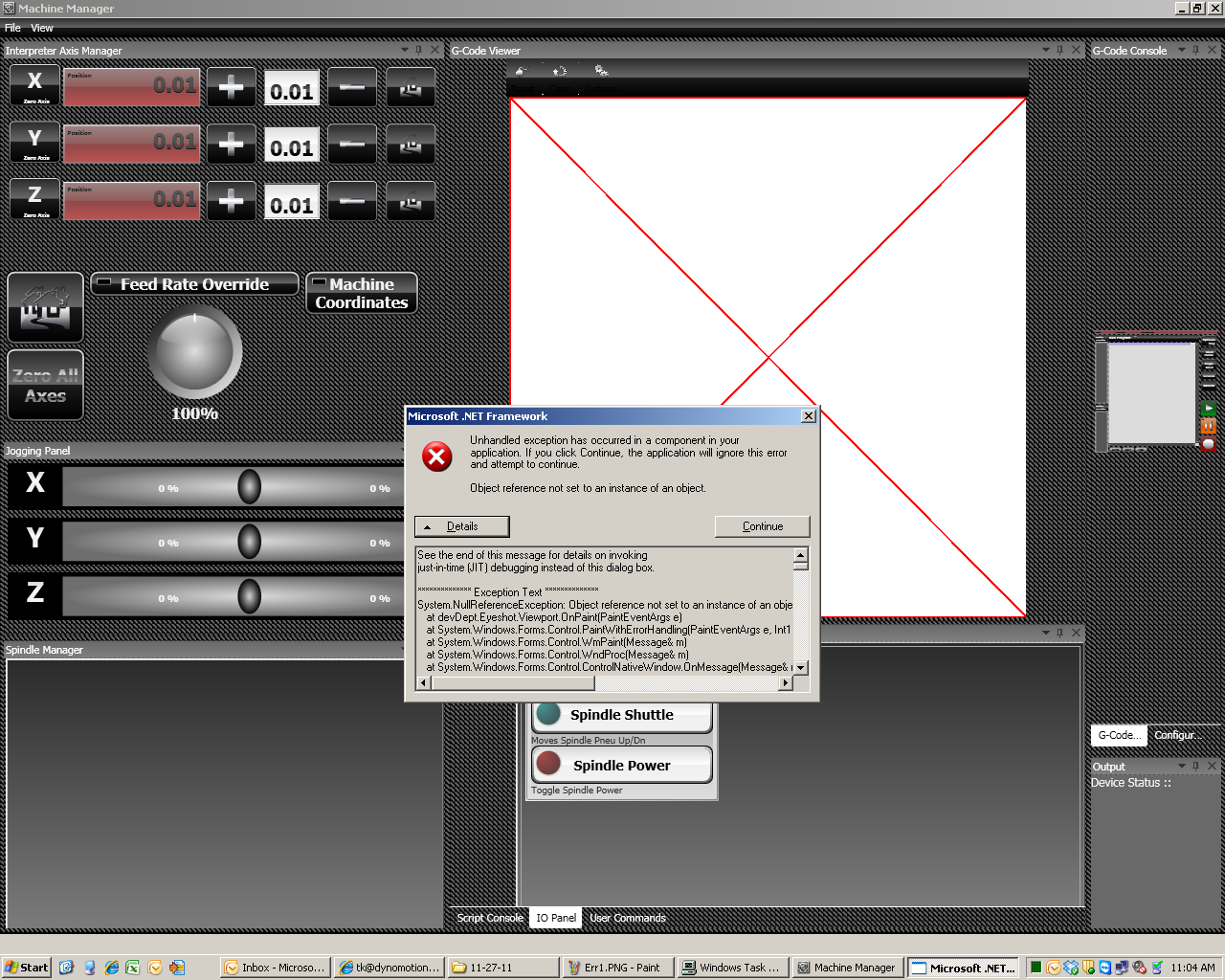Open Interpreter Axis Manager panel dropdown arrow

click(x=404, y=50)
